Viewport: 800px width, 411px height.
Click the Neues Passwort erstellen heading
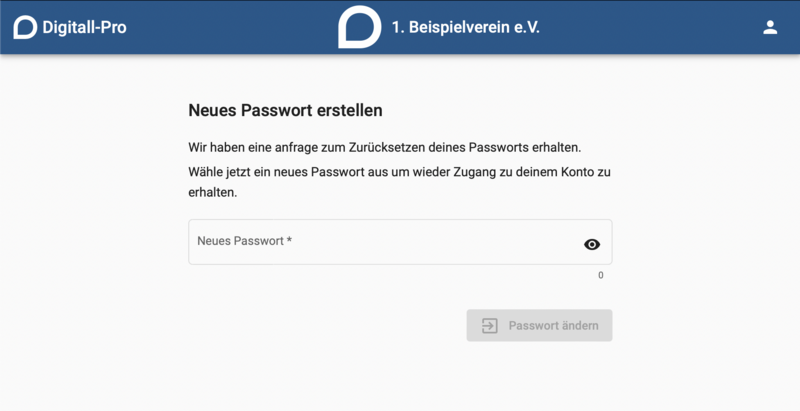click(285, 110)
